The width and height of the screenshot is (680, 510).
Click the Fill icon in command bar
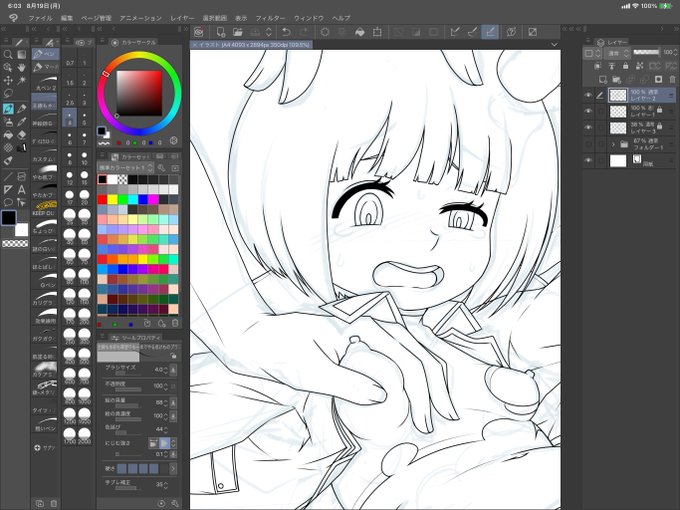[360, 32]
